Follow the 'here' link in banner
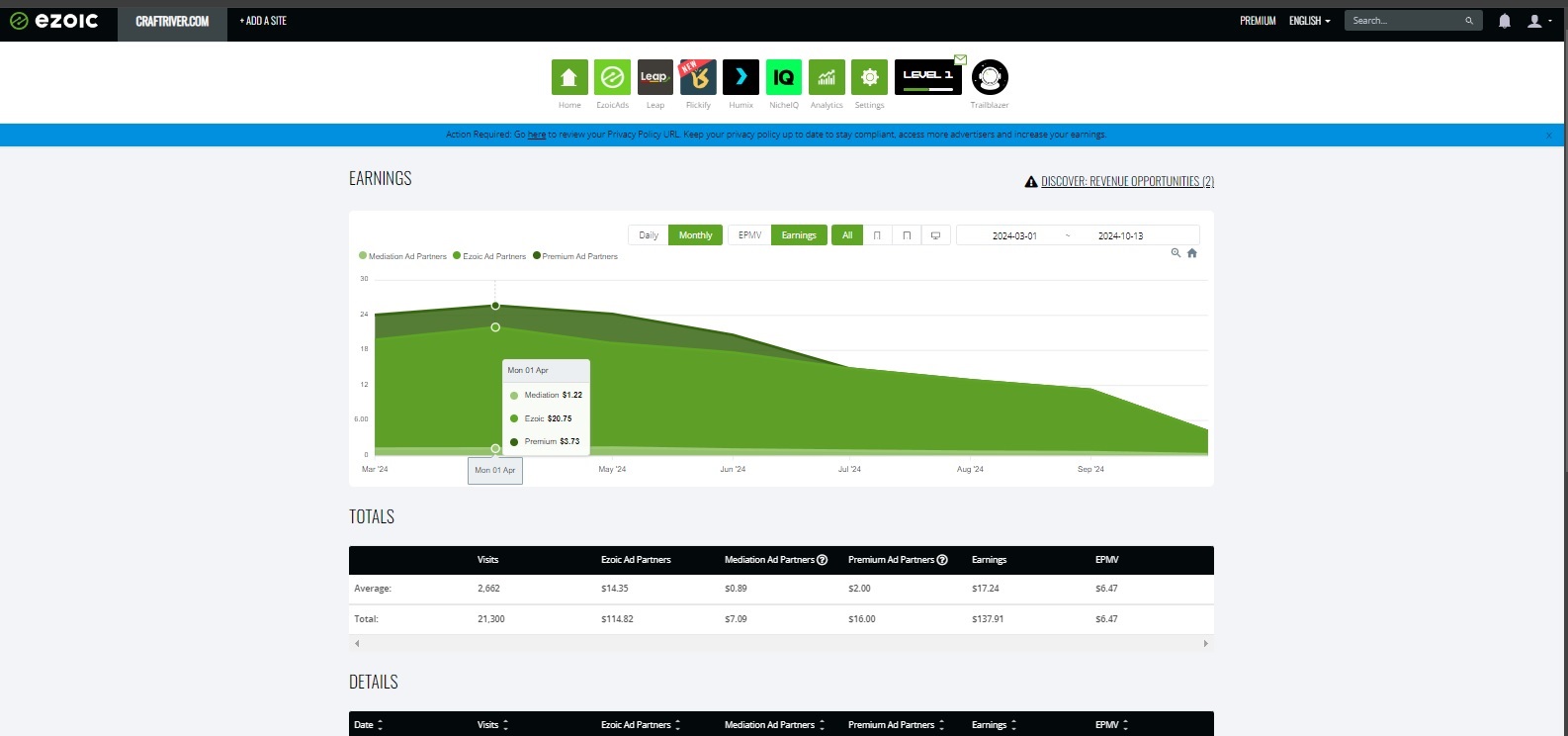This screenshot has width=1568, height=736. (537, 135)
